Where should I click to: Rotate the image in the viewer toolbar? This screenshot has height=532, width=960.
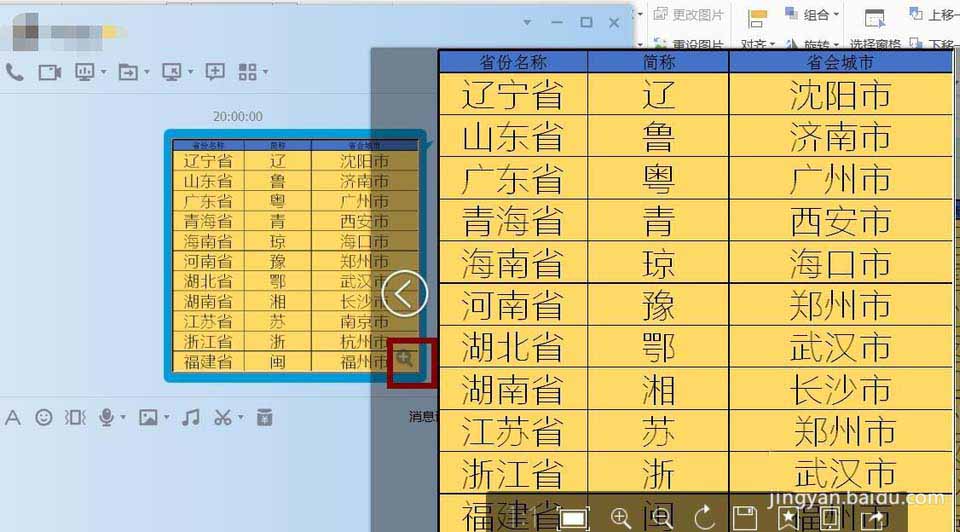point(704,517)
